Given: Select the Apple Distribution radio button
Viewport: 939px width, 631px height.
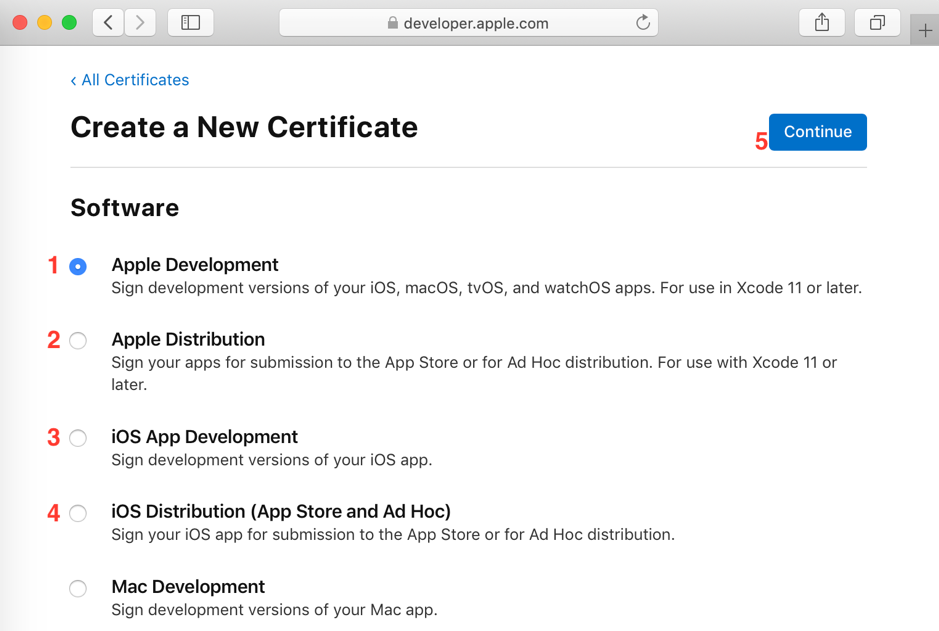Looking at the screenshot, I should [78, 341].
